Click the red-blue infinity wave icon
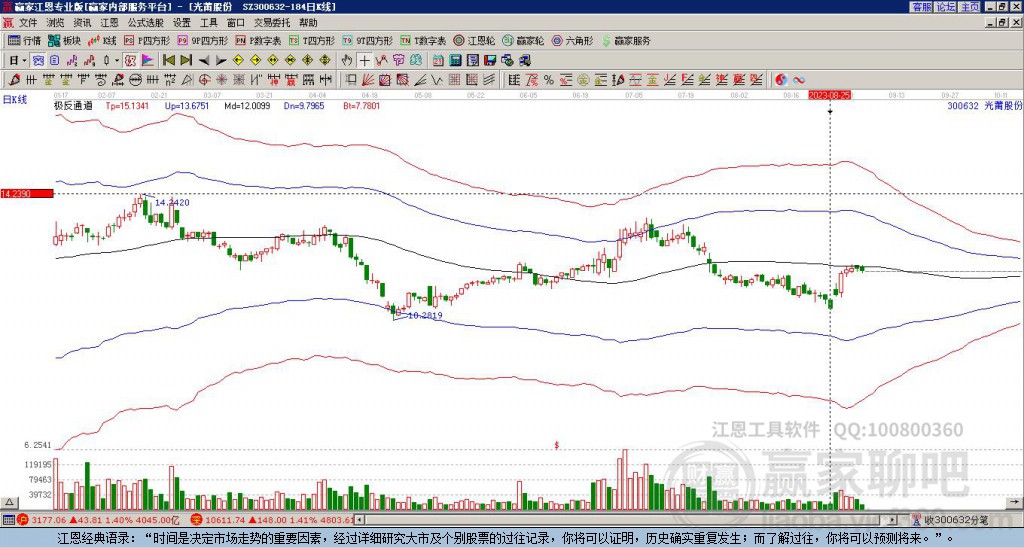The width and height of the screenshot is (1024, 548). coord(799,80)
